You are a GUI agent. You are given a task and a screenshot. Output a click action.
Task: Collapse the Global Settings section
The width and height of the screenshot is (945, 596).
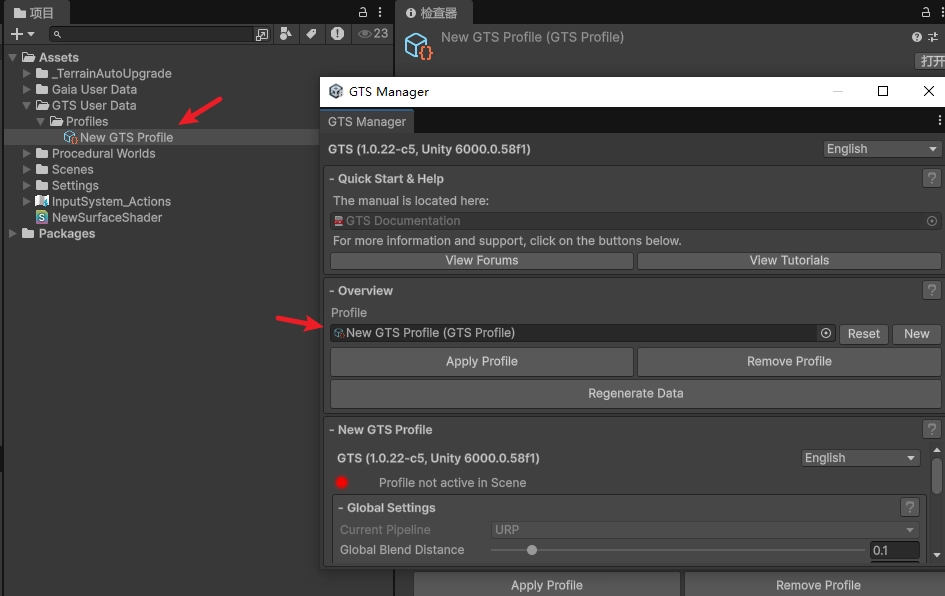pyautogui.click(x=341, y=508)
